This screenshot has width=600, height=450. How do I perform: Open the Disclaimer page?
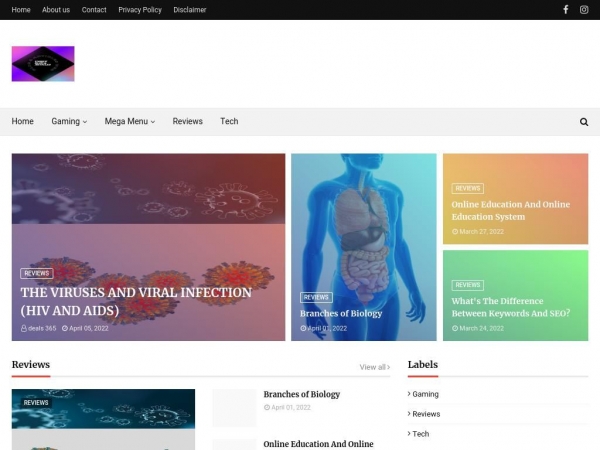click(x=189, y=10)
